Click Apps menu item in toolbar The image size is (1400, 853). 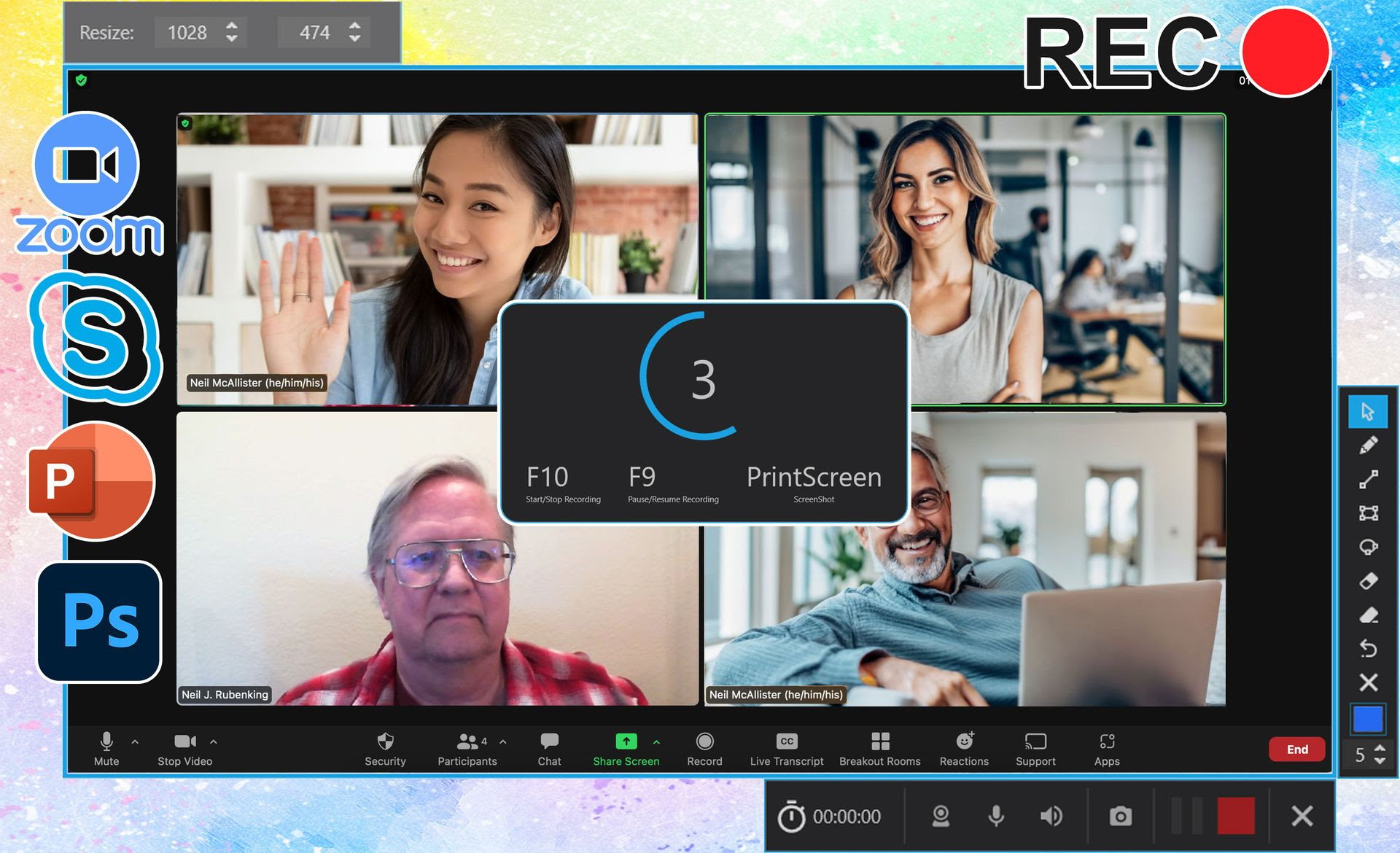[1106, 750]
